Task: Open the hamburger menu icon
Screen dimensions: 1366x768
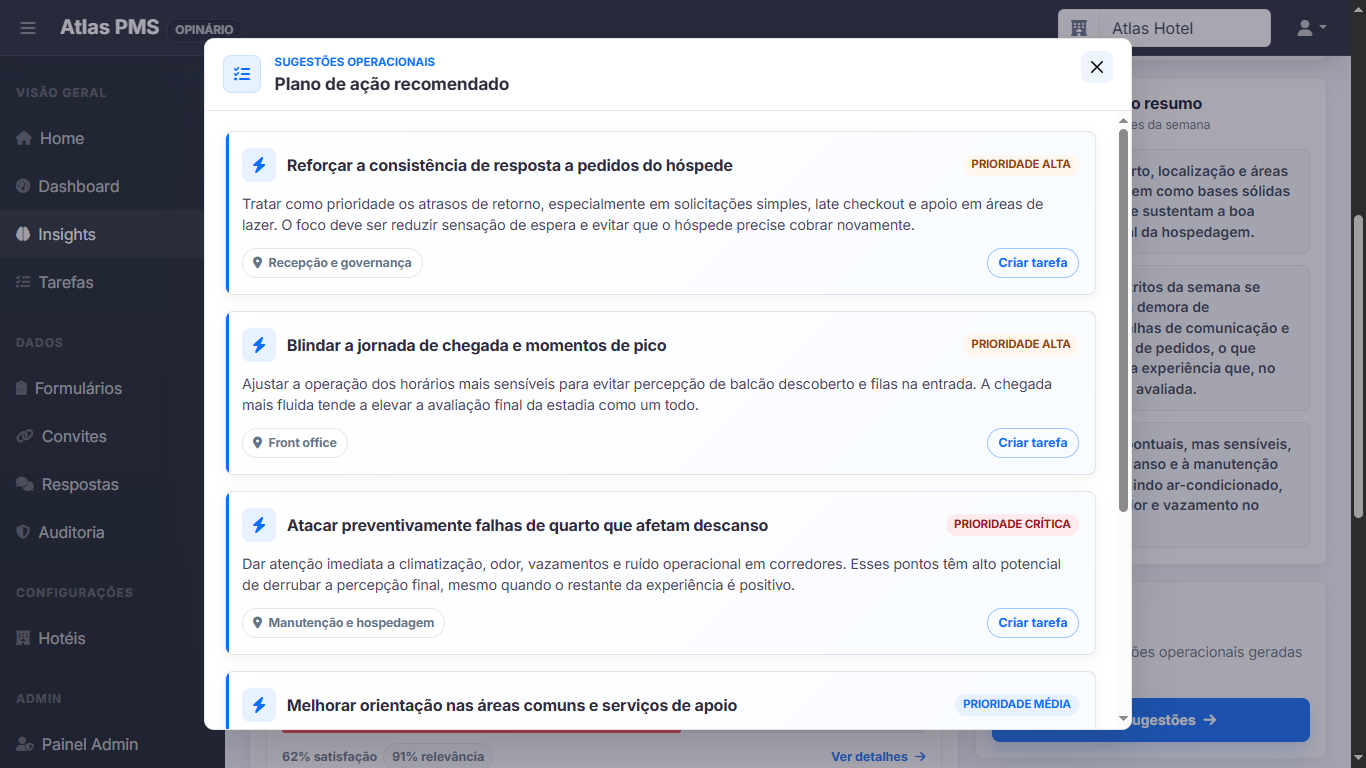Action: point(28,28)
